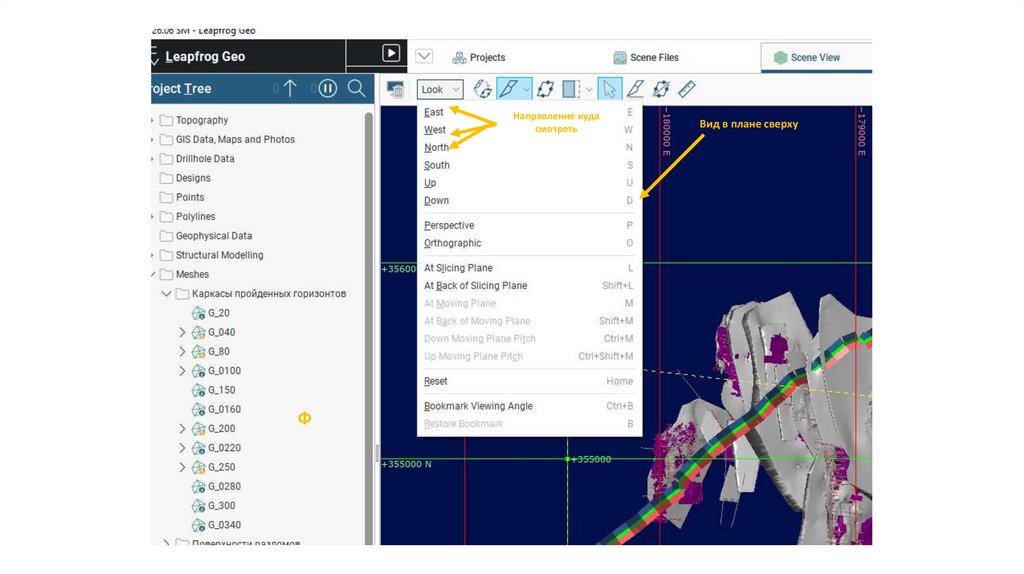Expand the G_040 mesh item
Viewport: 1024px width, 574px height.
pyautogui.click(x=182, y=332)
